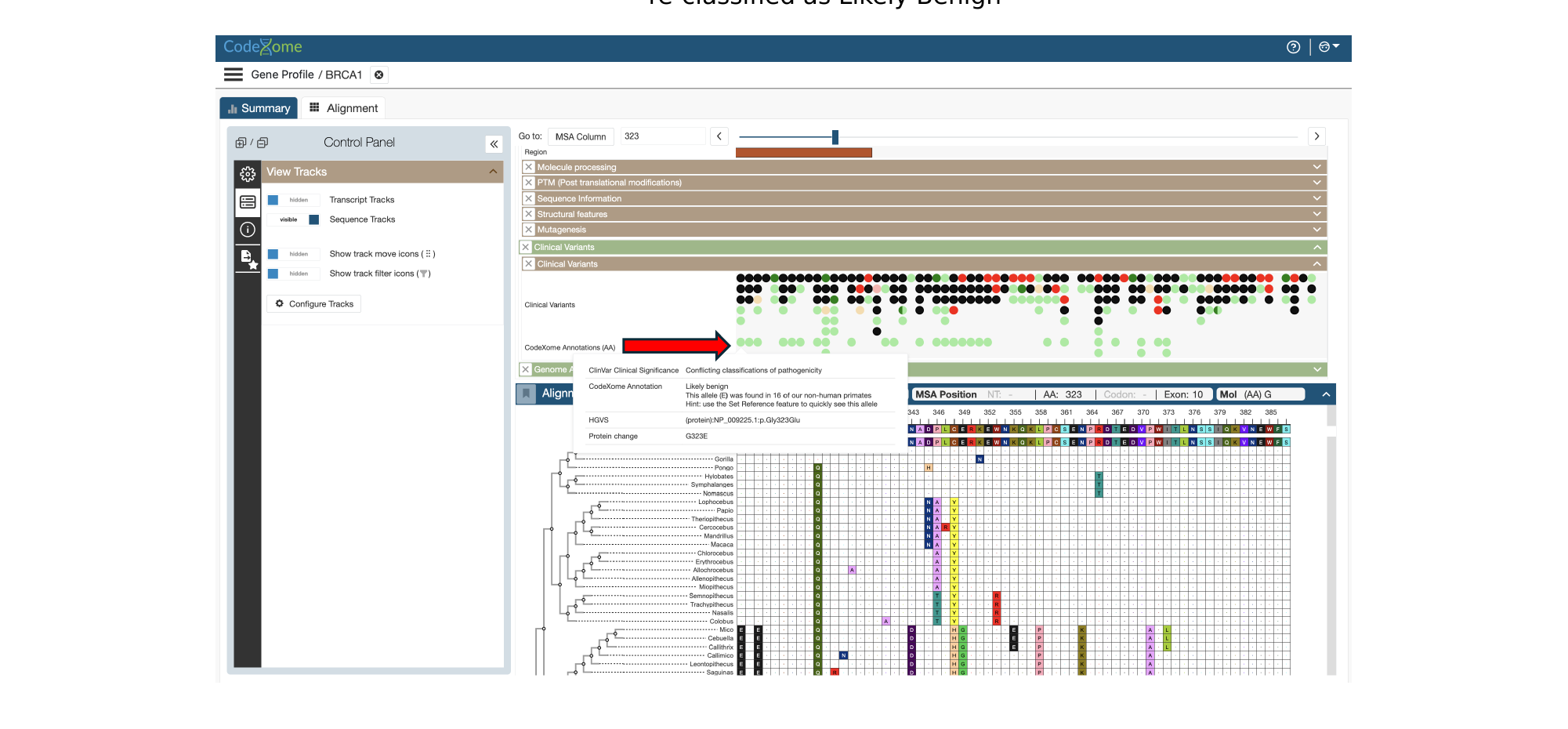
Task: Expand the Mutagenesis track chevron
Action: 1317,230
